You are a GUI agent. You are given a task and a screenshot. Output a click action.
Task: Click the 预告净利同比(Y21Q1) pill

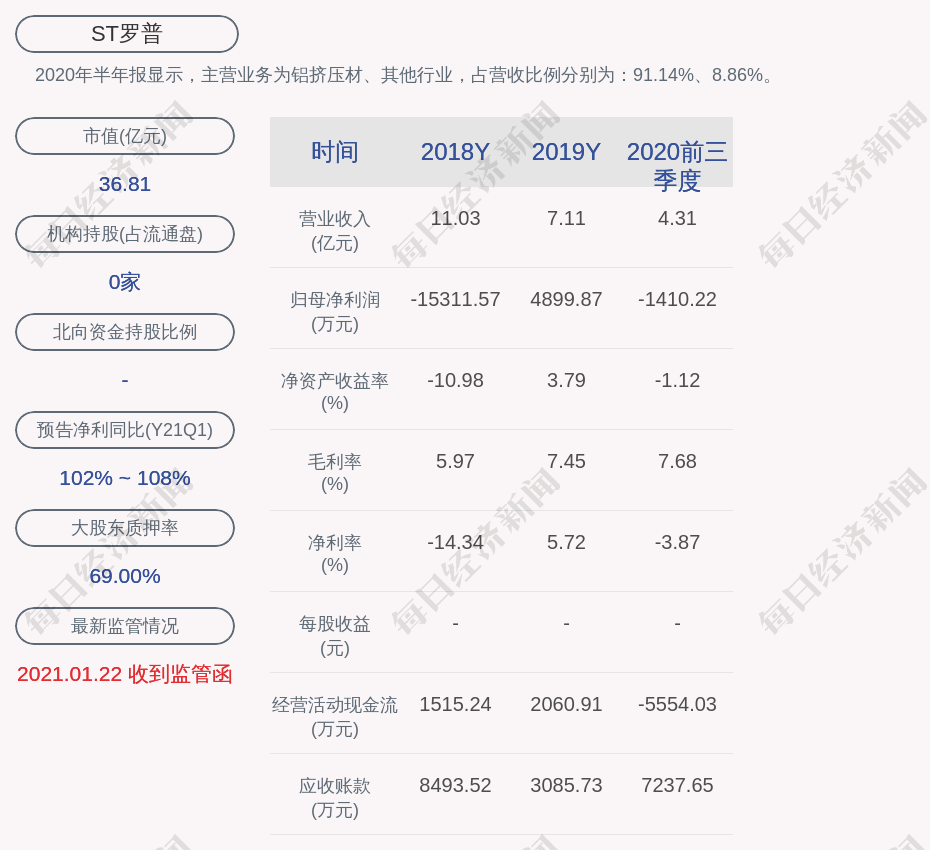(125, 429)
